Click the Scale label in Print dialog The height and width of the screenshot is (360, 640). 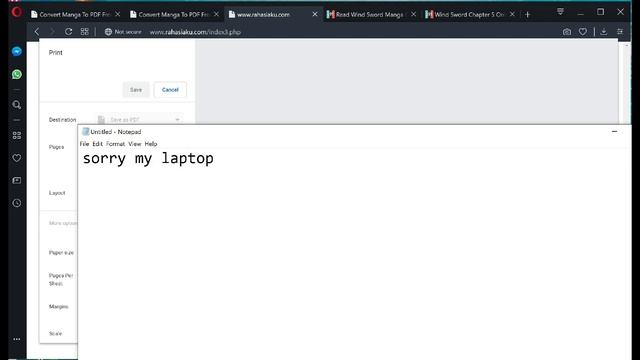(x=56, y=333)
